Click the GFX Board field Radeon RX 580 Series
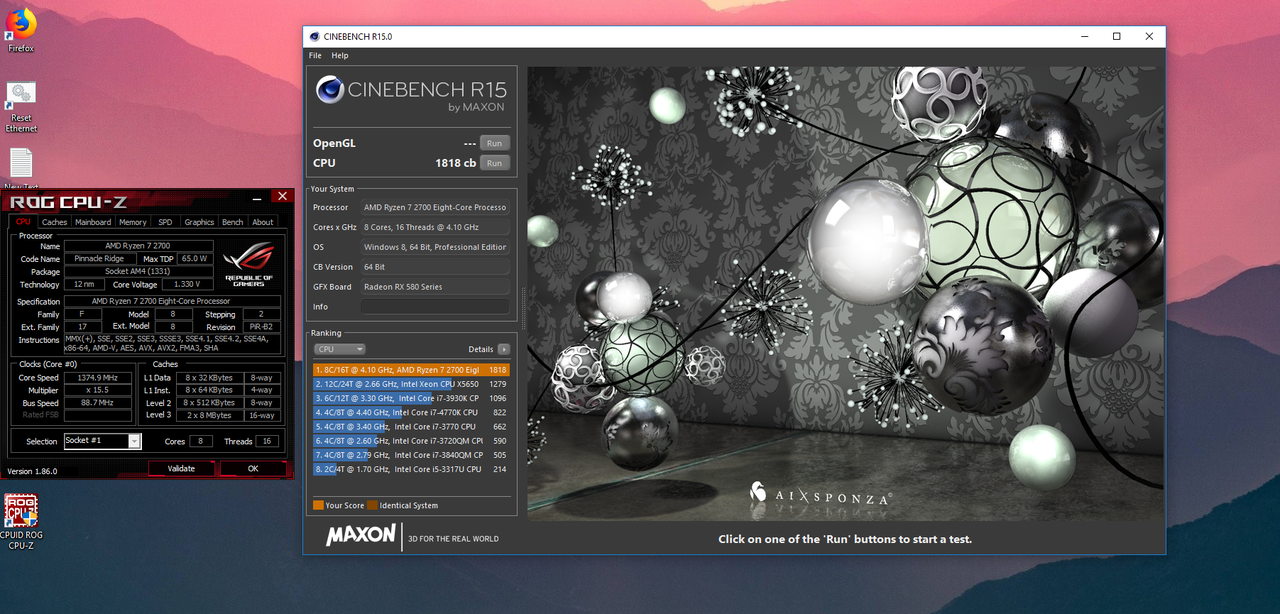Viewport: 1280px width, 614px height. [435, 287]
